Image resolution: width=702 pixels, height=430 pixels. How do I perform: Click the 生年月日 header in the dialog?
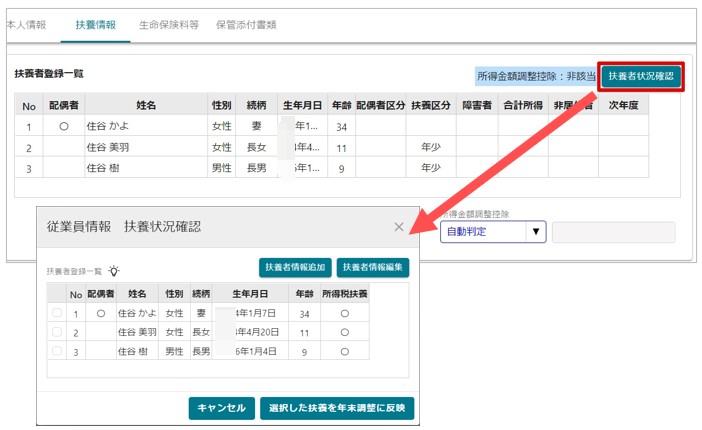[x=250, y=294]
